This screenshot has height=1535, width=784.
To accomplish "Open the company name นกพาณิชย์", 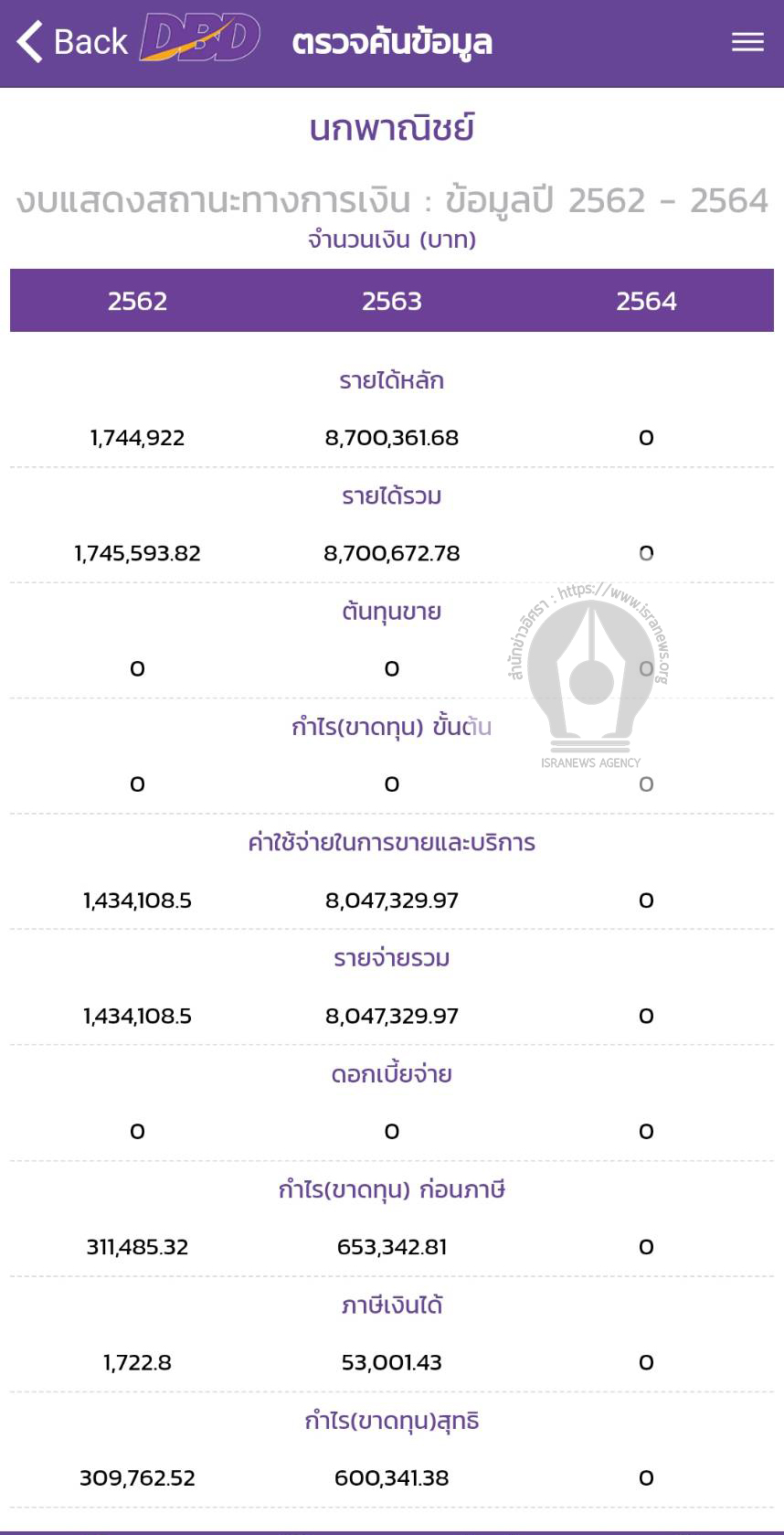I will 391,129.
